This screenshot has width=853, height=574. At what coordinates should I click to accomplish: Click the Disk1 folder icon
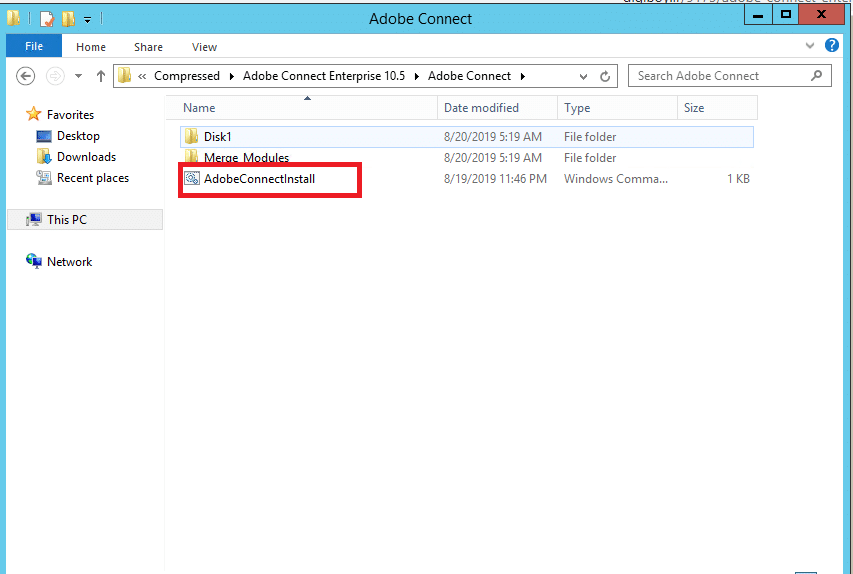(191, 136)
